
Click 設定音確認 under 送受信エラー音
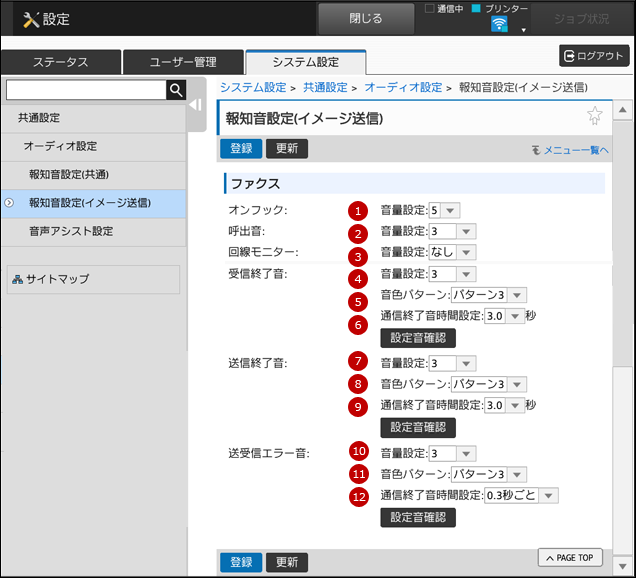pyautogui.click(x=418, y=518)
